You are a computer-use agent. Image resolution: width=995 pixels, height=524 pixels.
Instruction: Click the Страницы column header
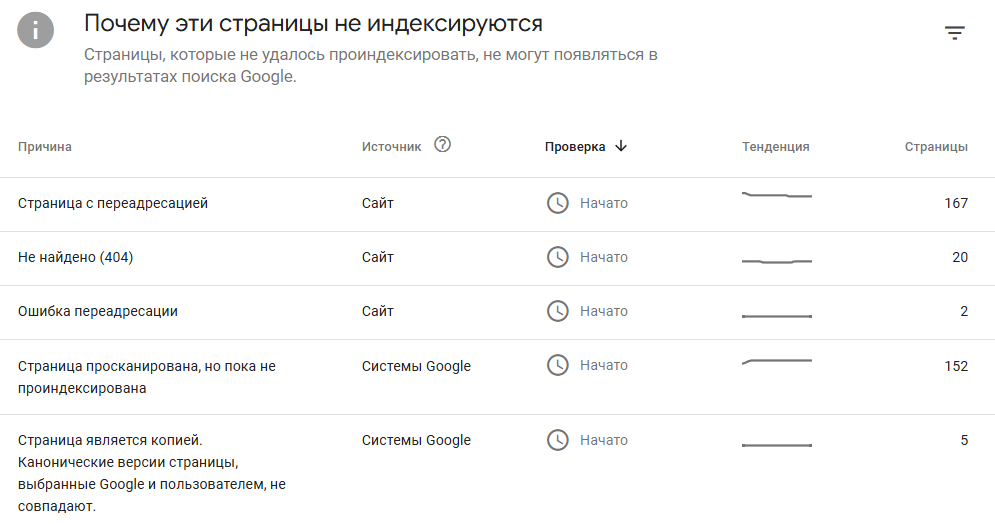point(936,147)
